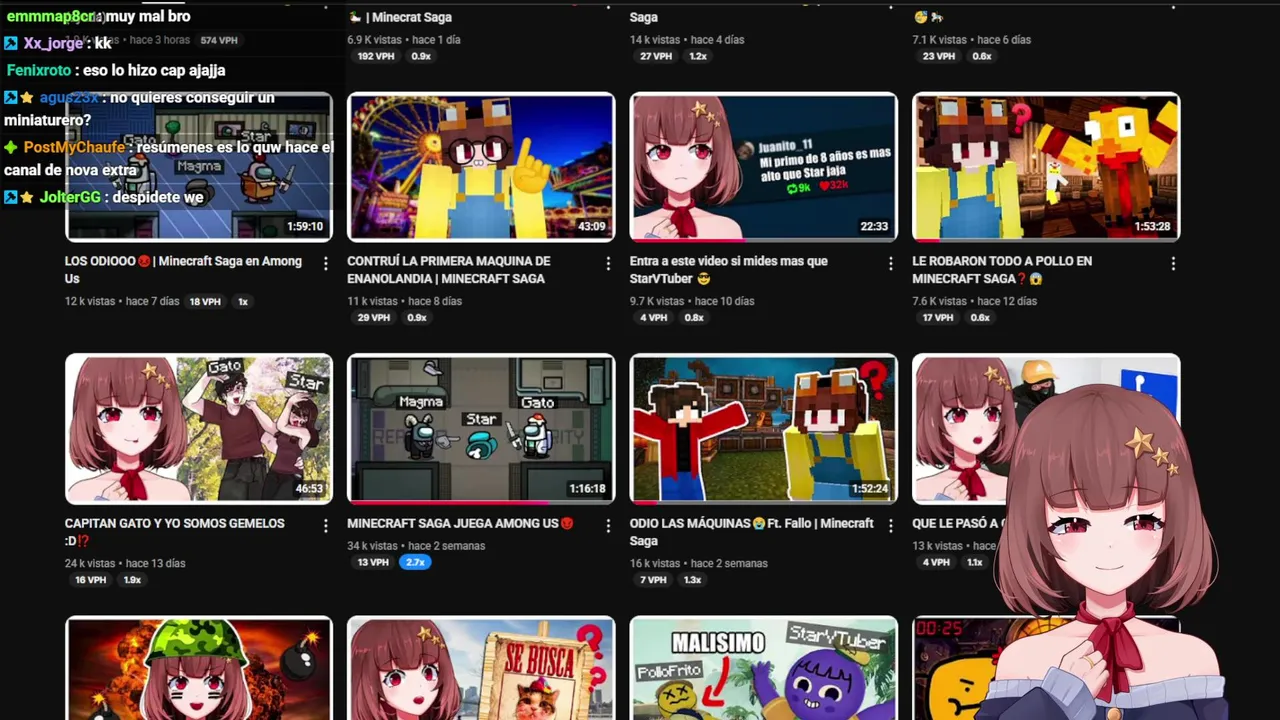
Task: Click title CAPITAN GATO Y YO SOMOS GEMELOS
Action: click(x=175, y=532)
